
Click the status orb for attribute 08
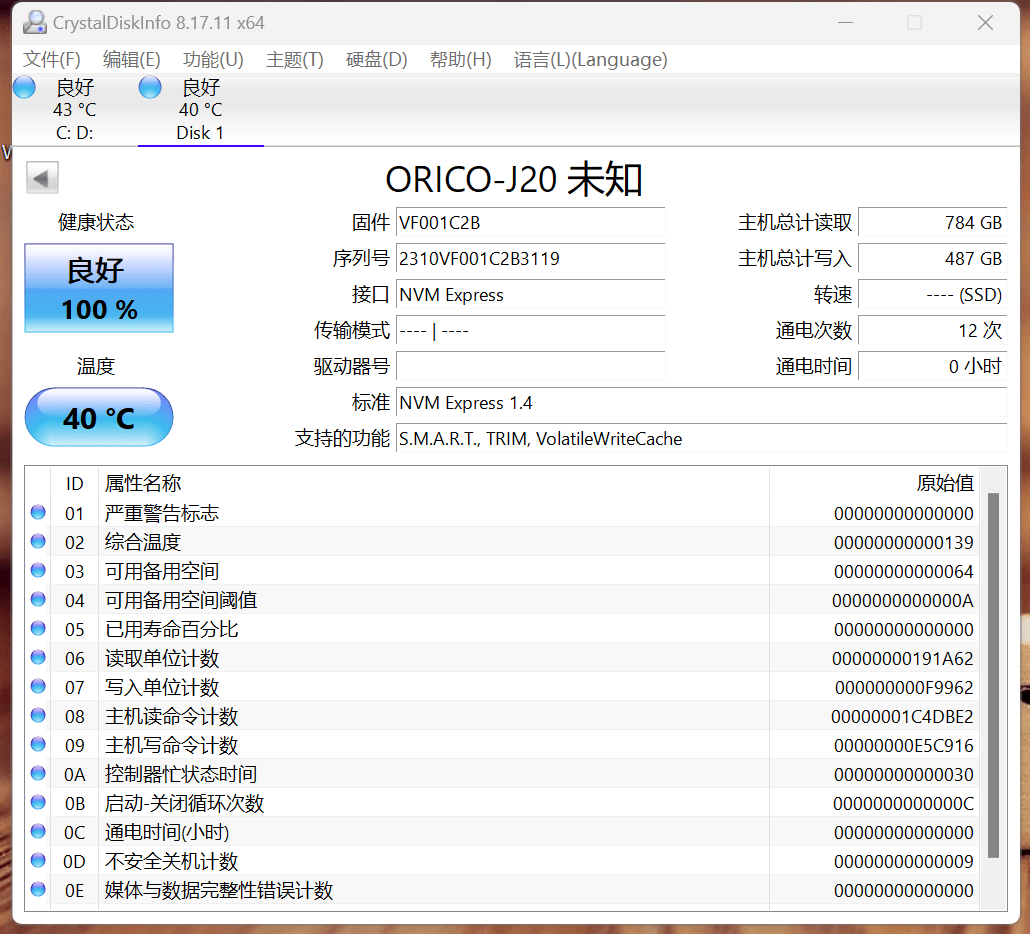coord(38,715)
